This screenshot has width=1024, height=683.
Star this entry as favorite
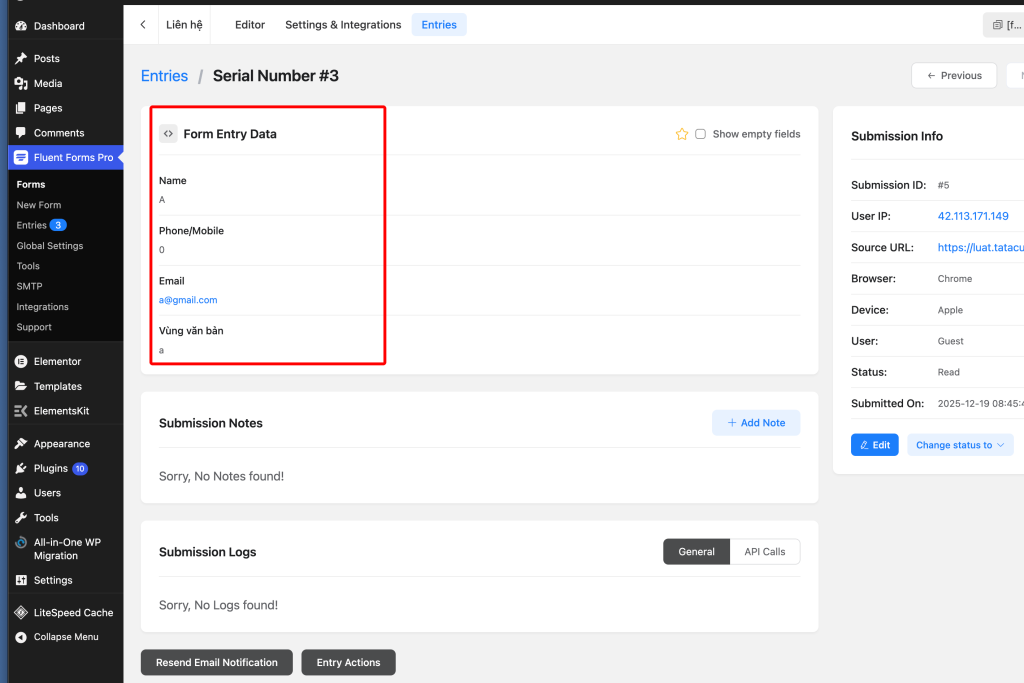(682, 134)
